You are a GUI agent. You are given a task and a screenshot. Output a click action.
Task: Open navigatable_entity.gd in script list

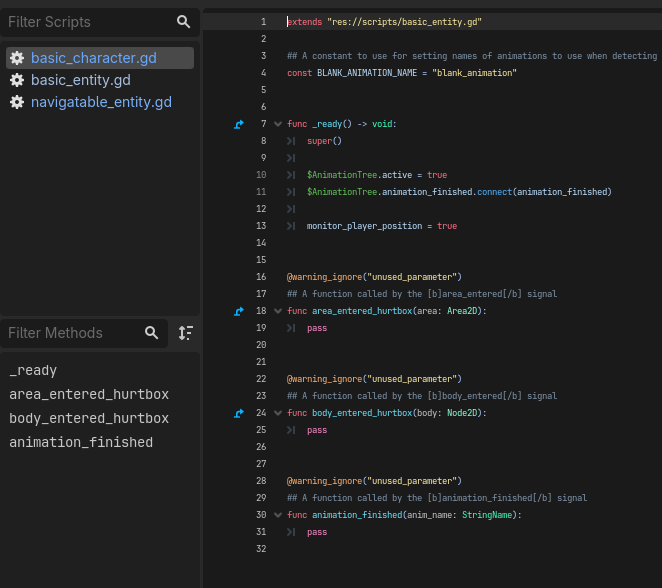click(x=100, y=102)
